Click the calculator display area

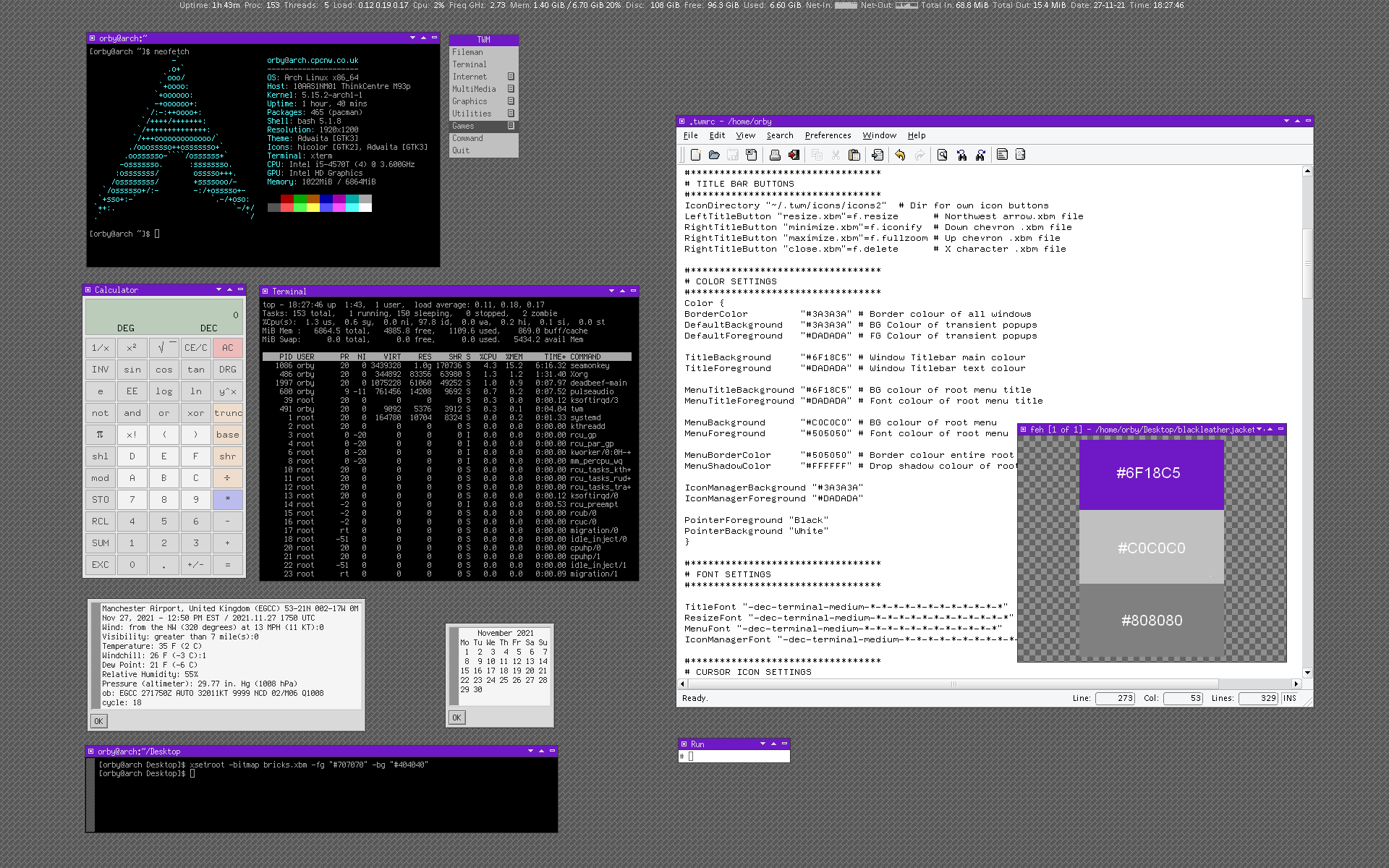click(164, 316)
